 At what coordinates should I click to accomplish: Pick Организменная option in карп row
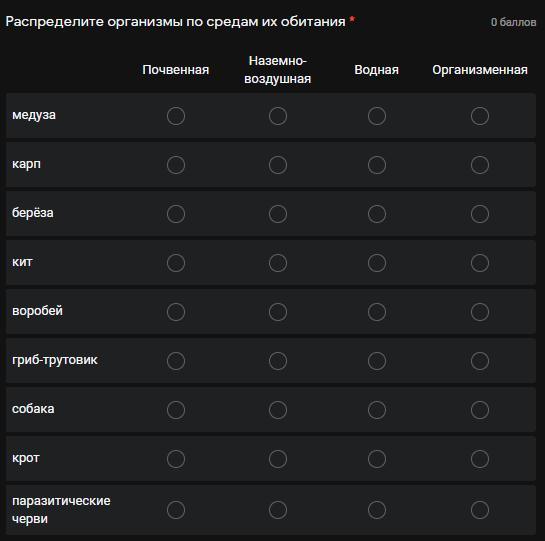click(480, 165)
